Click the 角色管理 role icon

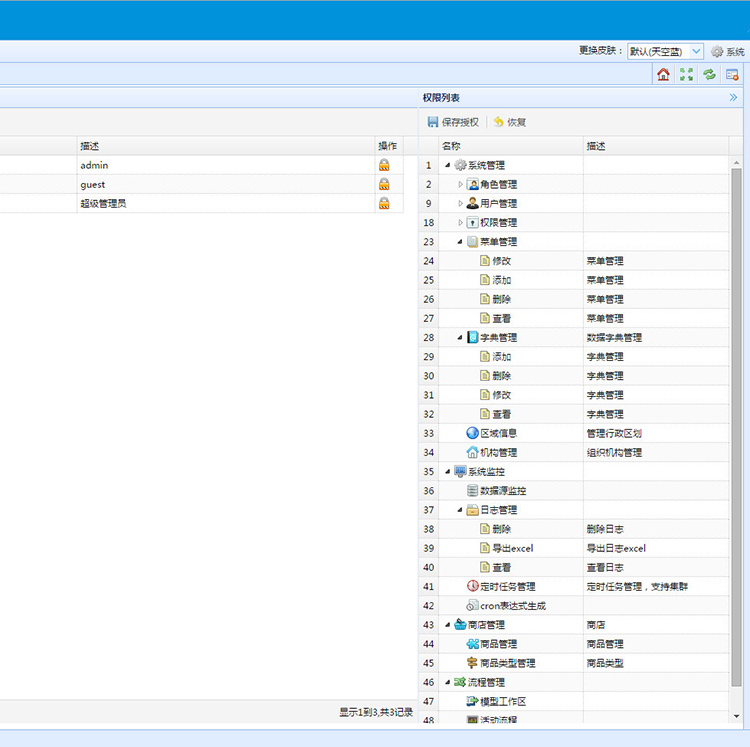pos(473,184)
